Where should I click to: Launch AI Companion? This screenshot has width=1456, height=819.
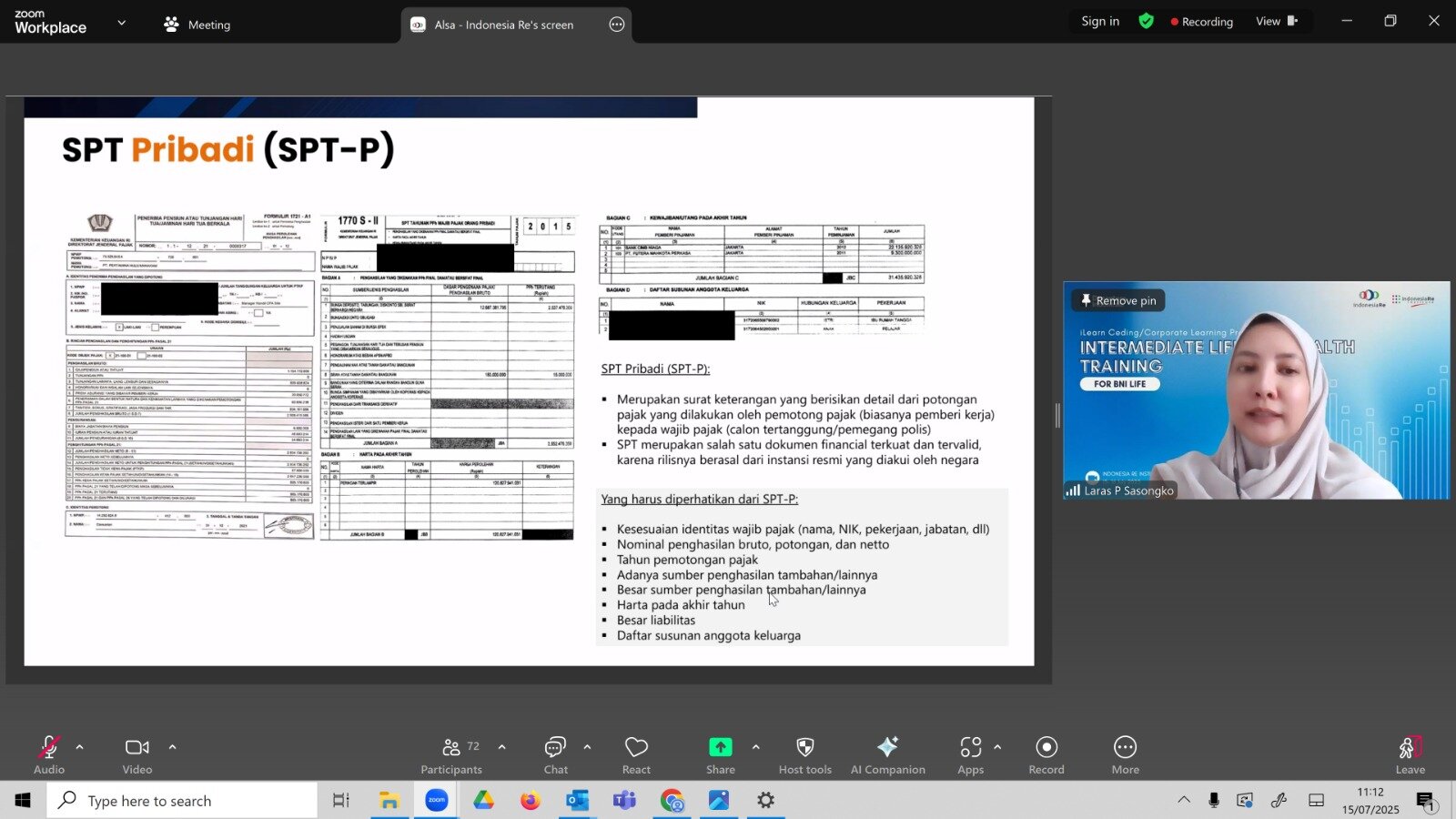pyautogui.click(x=888, y=755)
